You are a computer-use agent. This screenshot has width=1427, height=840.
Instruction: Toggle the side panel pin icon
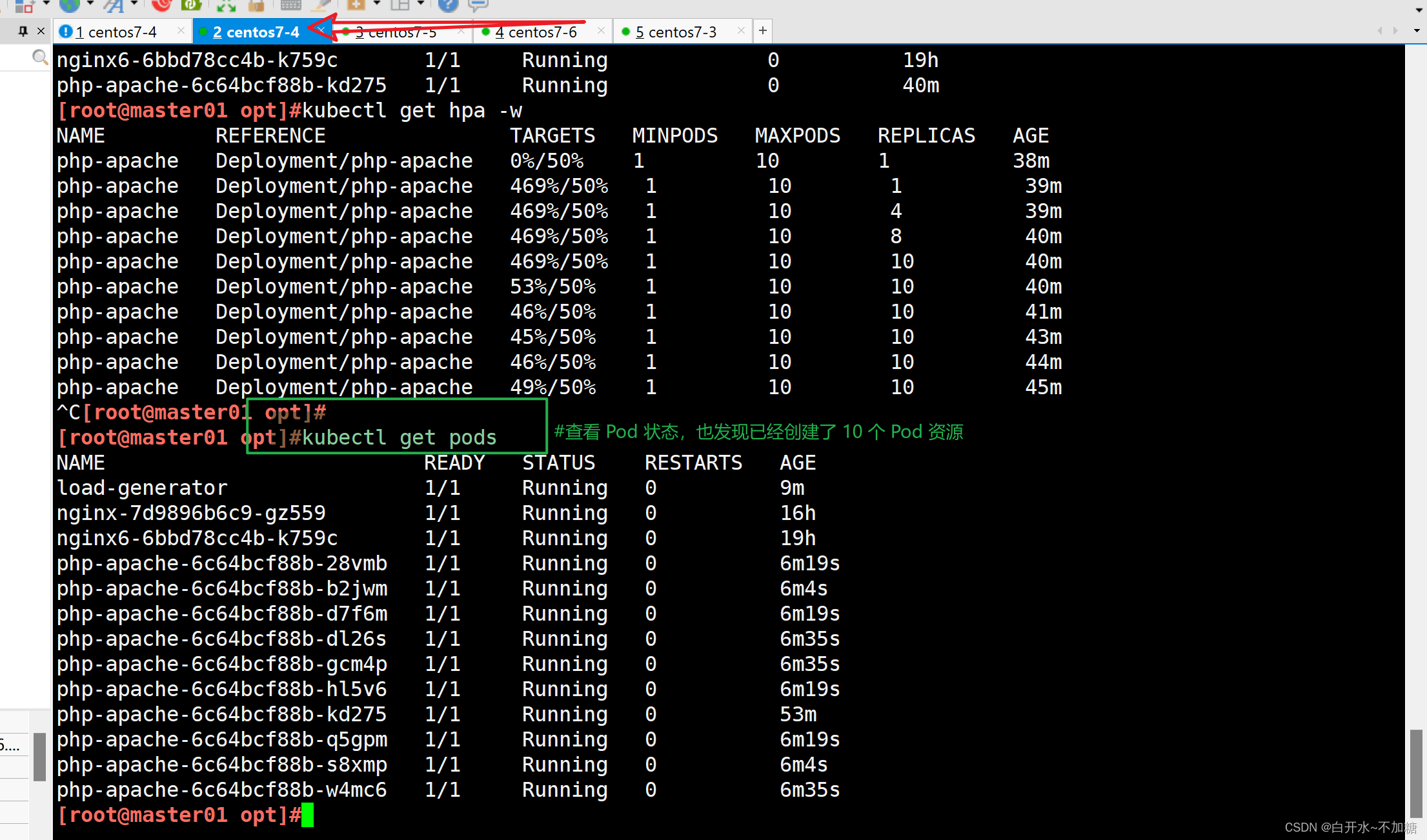coord(23,31)
